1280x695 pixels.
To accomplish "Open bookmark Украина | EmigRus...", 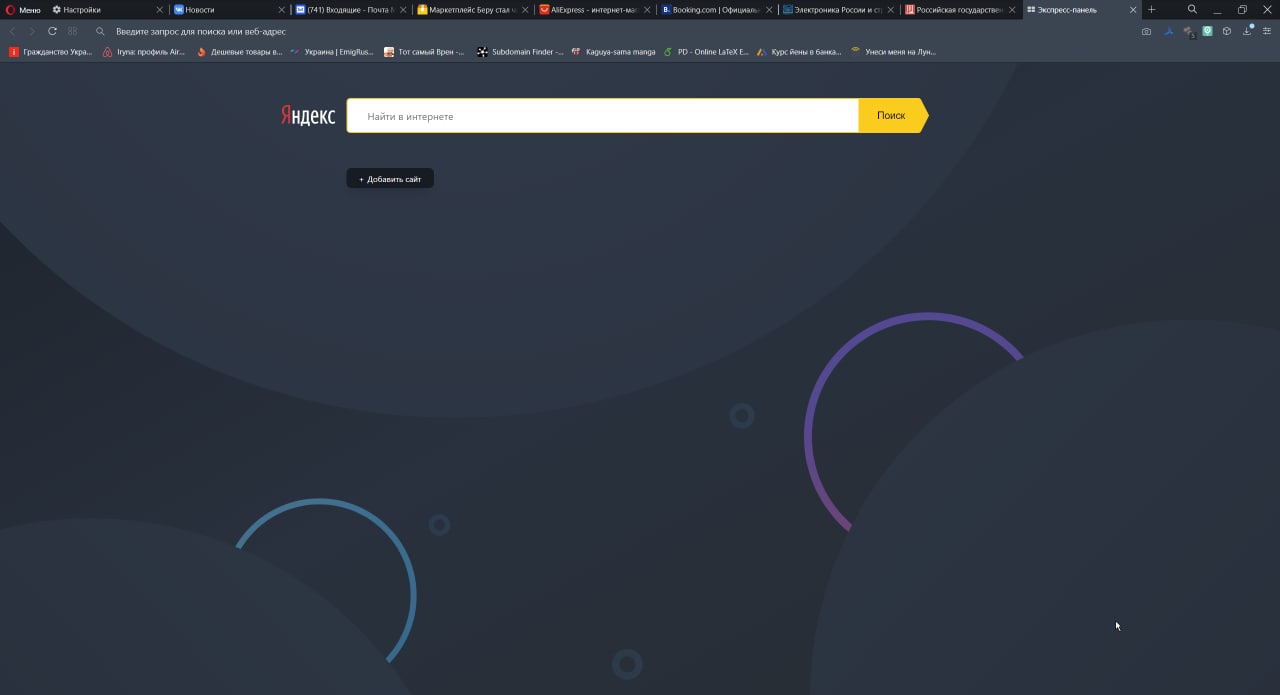I will (332, 51).
